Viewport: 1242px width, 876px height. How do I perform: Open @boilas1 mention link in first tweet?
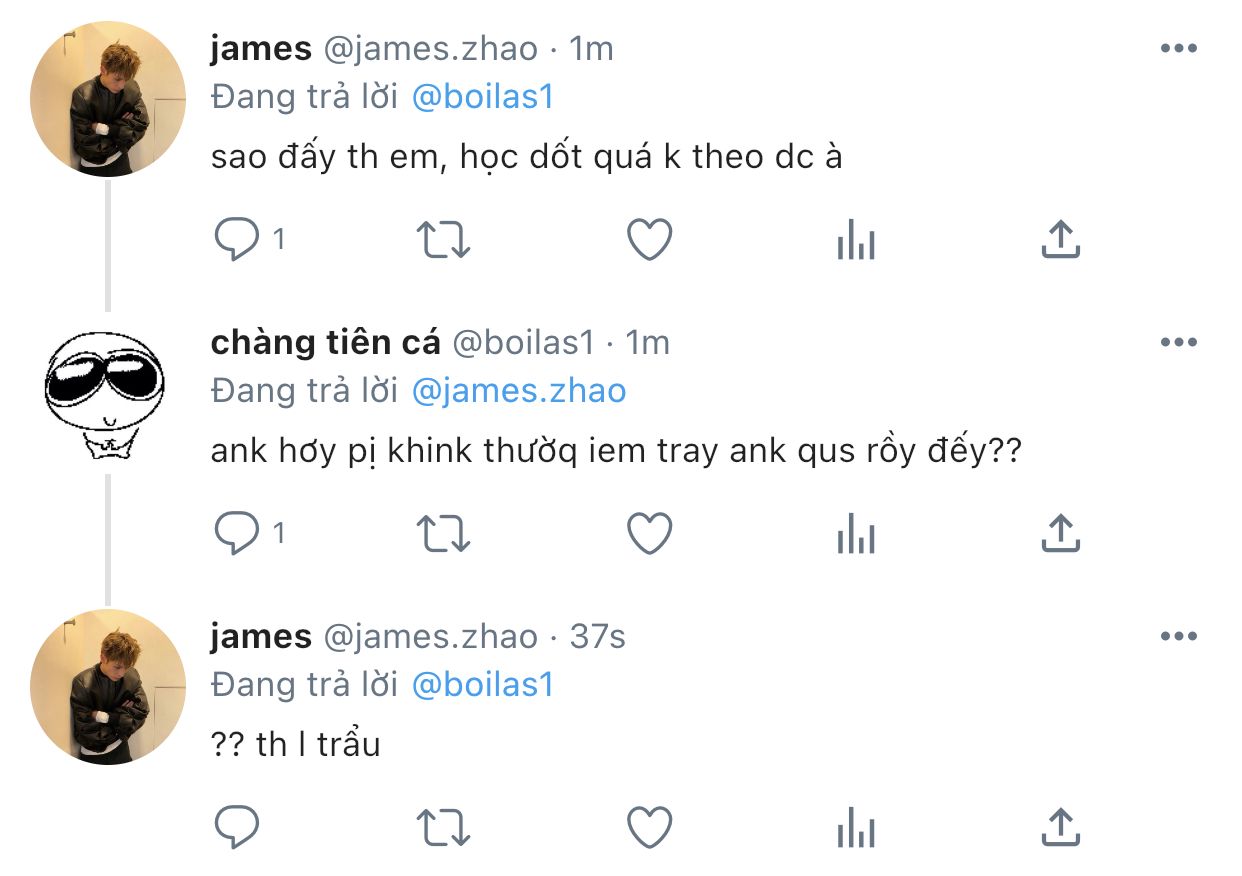[482, 97]
